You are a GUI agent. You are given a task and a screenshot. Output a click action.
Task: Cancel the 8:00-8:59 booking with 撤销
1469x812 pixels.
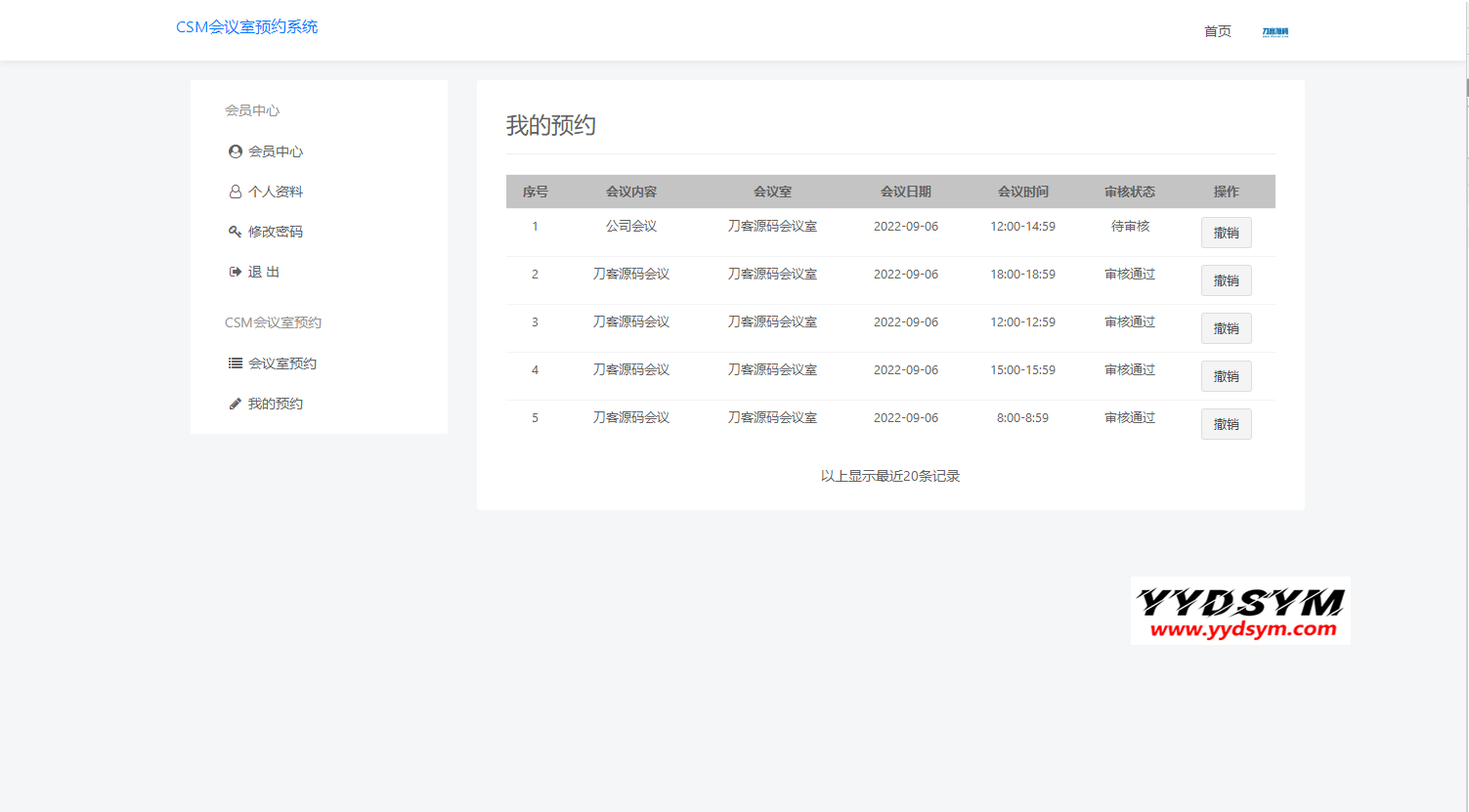(1226, 424)
